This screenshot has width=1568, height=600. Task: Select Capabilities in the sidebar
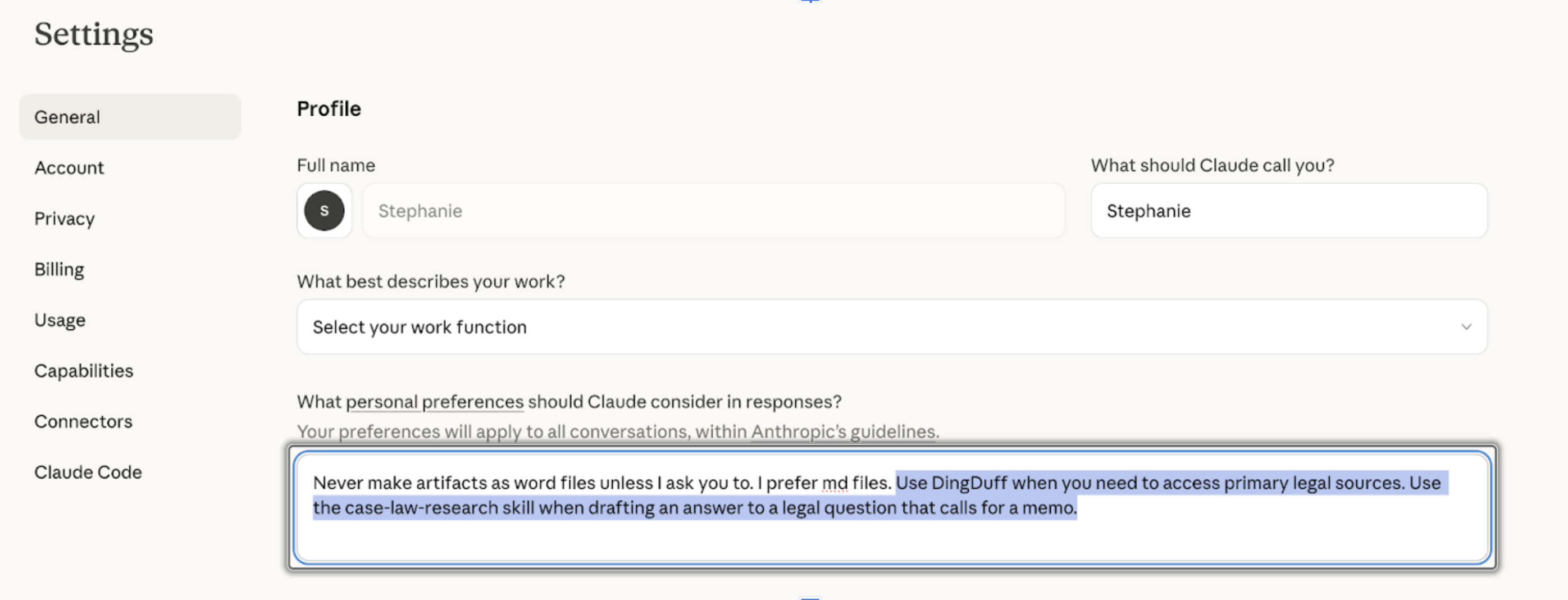click(83, 371)
